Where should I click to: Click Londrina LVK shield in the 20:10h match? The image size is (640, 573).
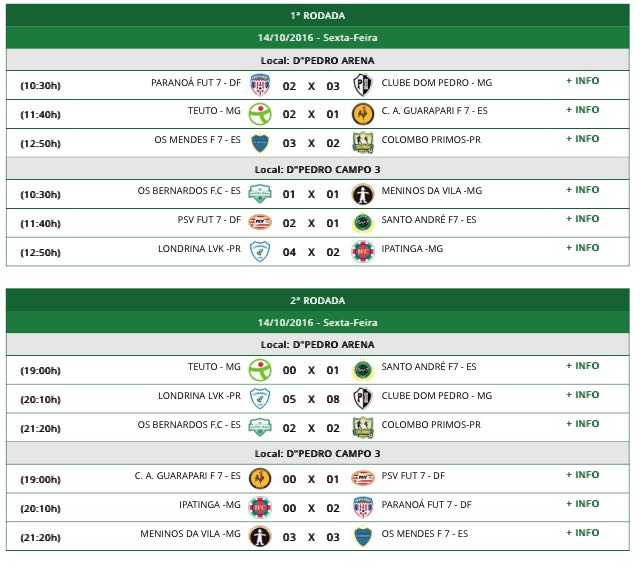(x=260, y=398)
